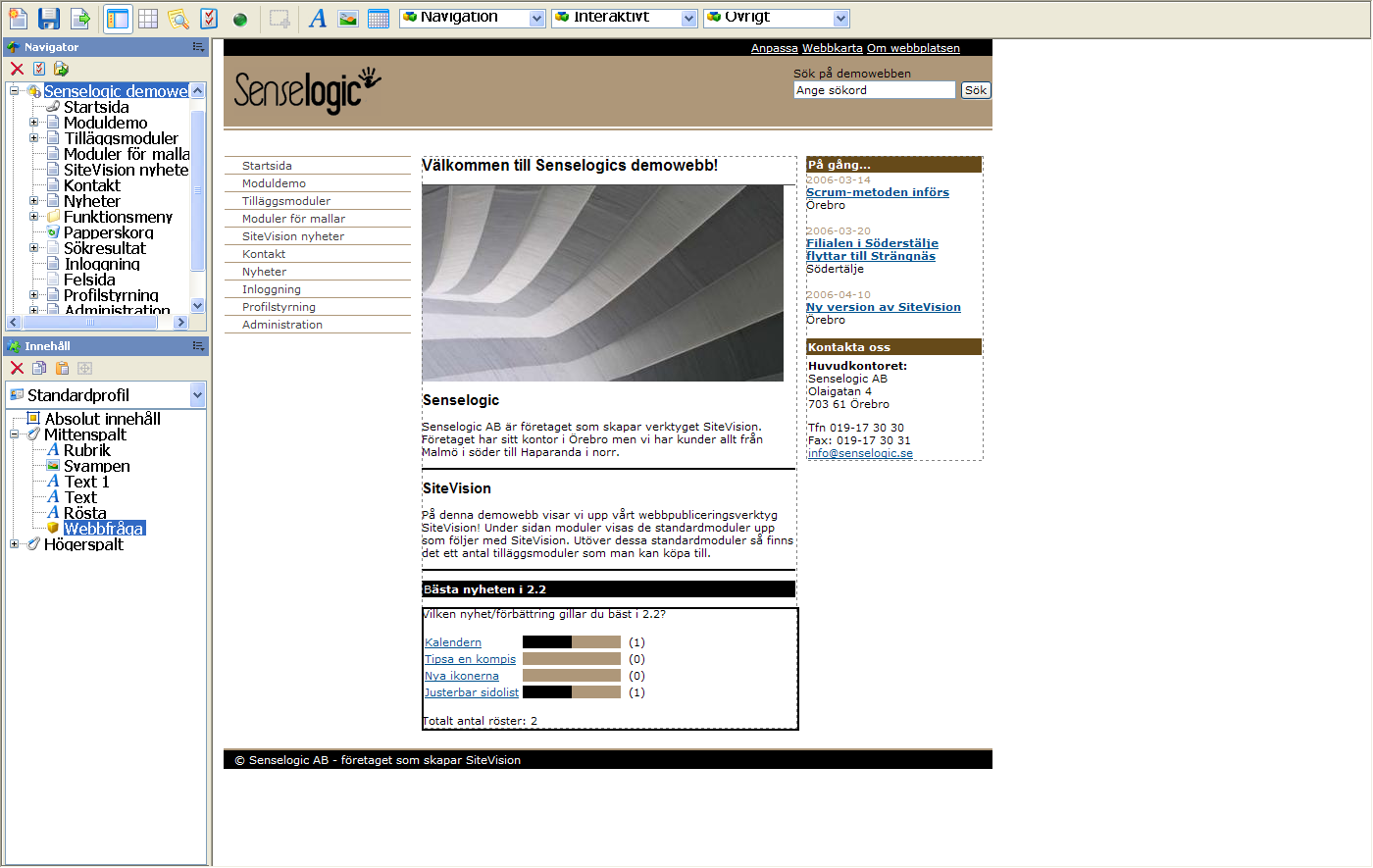The height and width of the screenshot is (868, 1373).
Task: Select the Svampen image module
Action: pyautogui.click(x=96, y=466)
